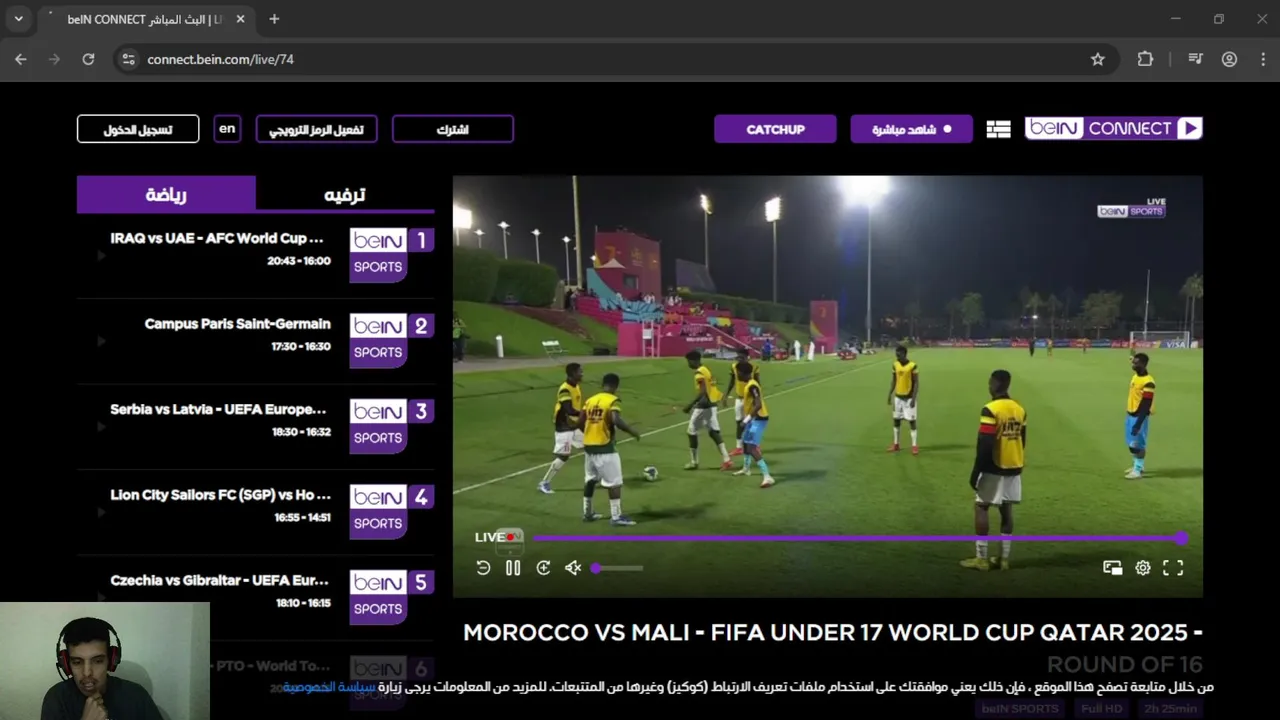Open the tab search dropdown arrow

click(x=18, y=19)
